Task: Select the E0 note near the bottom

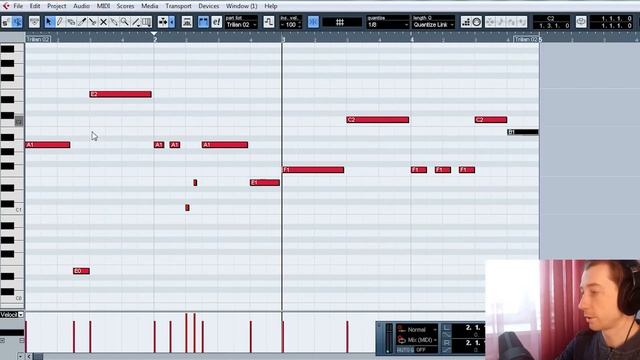Action: click(81, 271)
